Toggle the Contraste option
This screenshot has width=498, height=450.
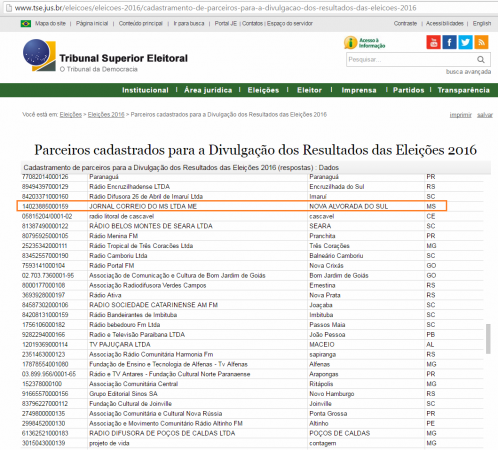[x=405, y=23]
